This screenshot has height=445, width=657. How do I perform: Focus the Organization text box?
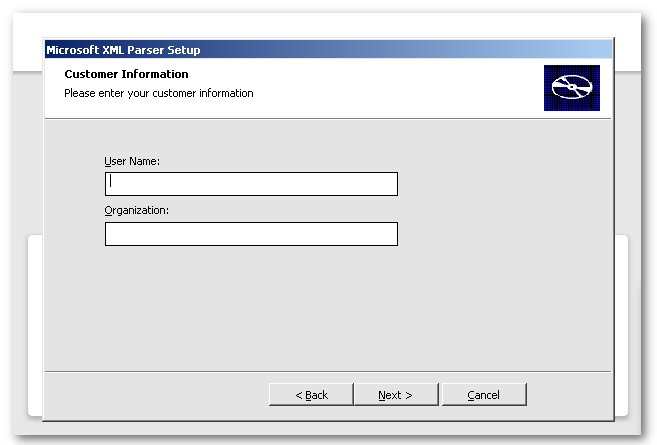point(251,234)
